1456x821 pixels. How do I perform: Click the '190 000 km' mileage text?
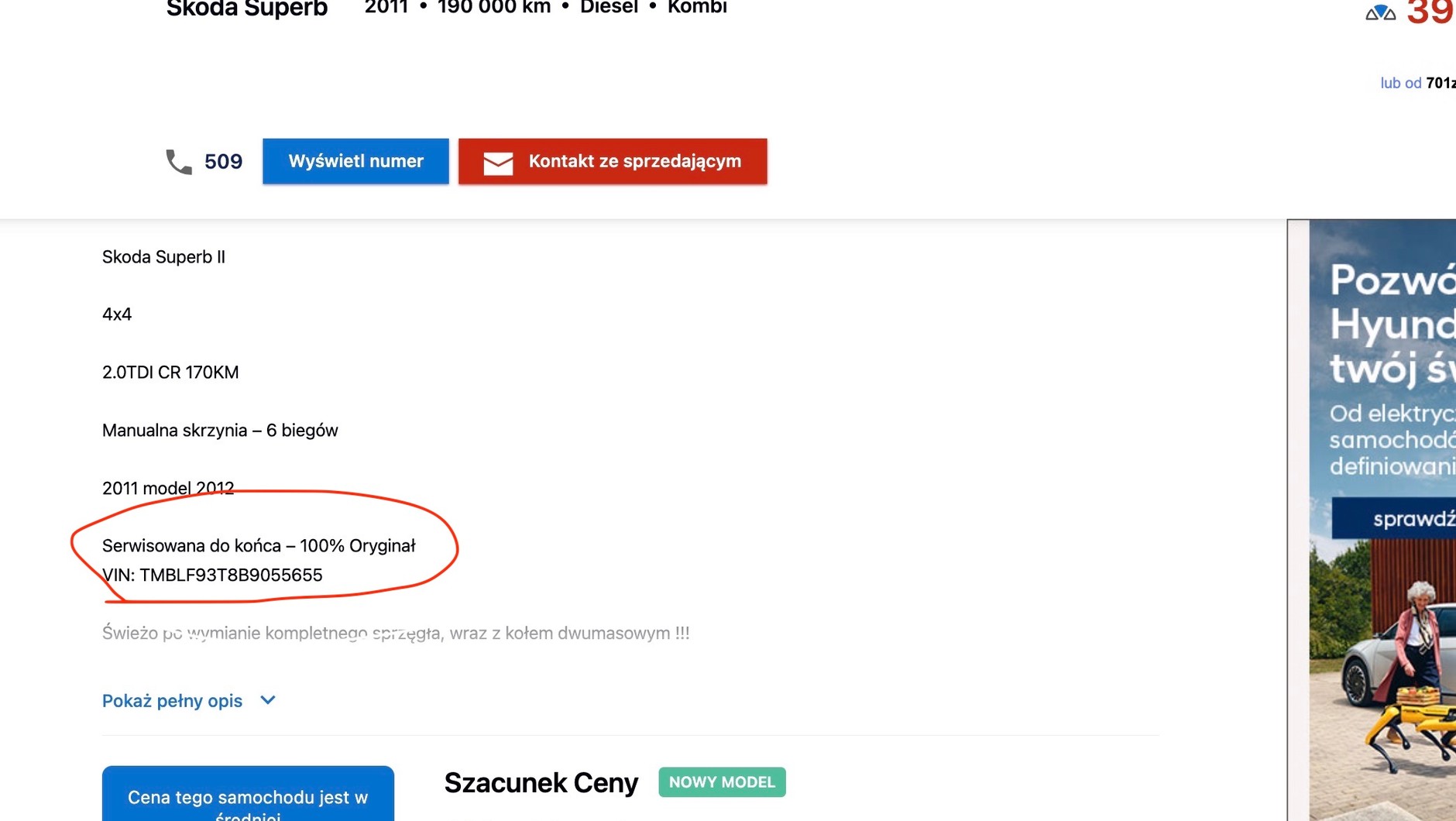[x=494, y=7]
